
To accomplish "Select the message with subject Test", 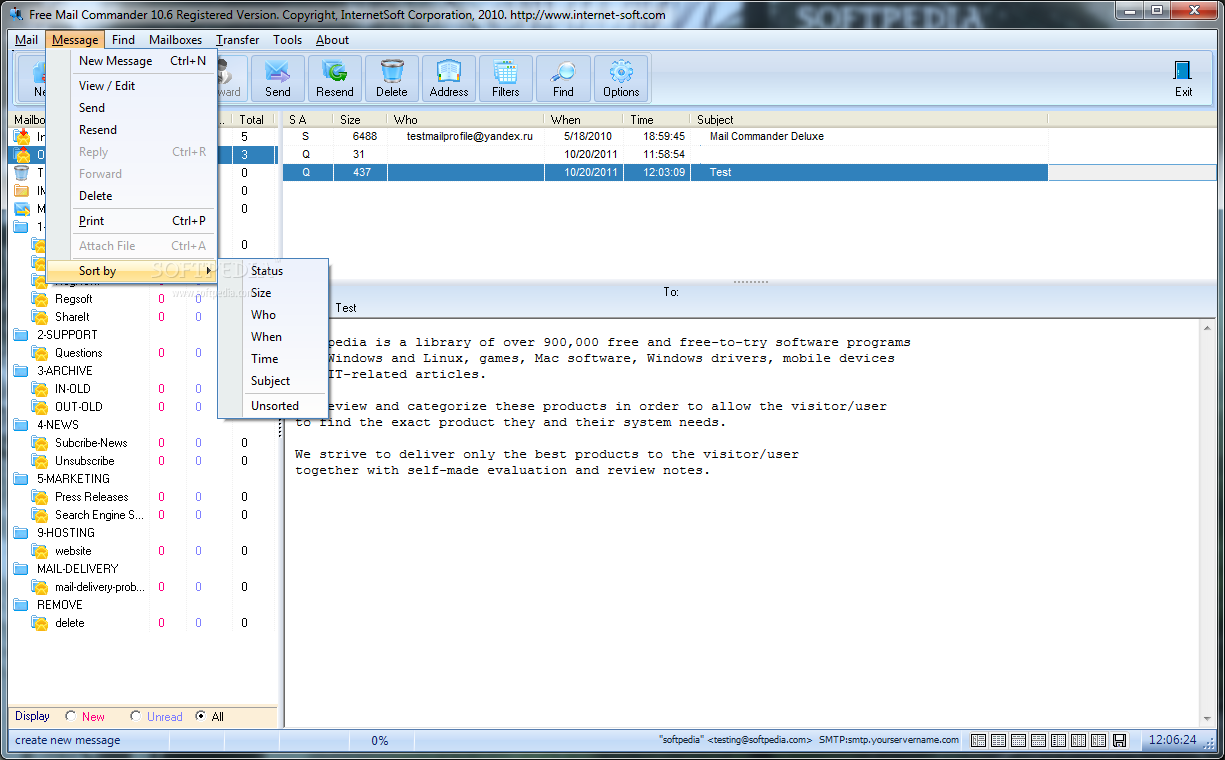I will 665,172.
